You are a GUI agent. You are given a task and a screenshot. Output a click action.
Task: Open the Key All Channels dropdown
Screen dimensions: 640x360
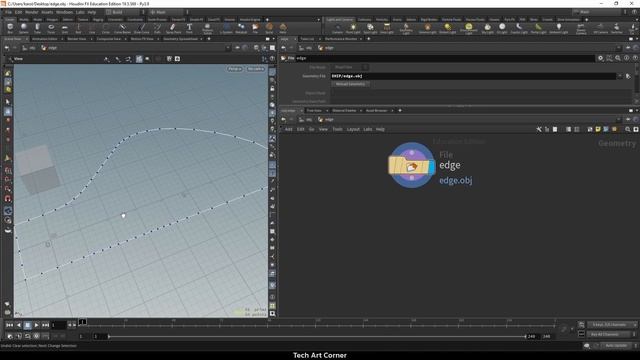[x=611, y=334]
